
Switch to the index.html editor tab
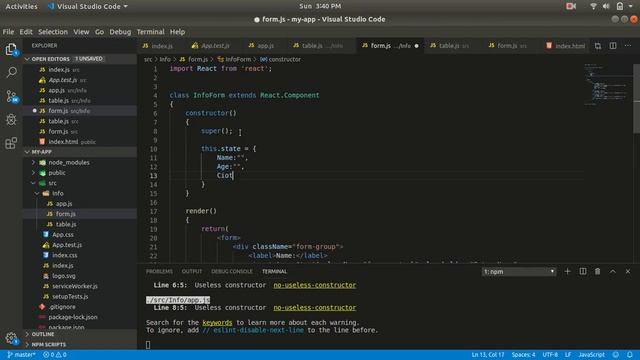tap(566, 46)
